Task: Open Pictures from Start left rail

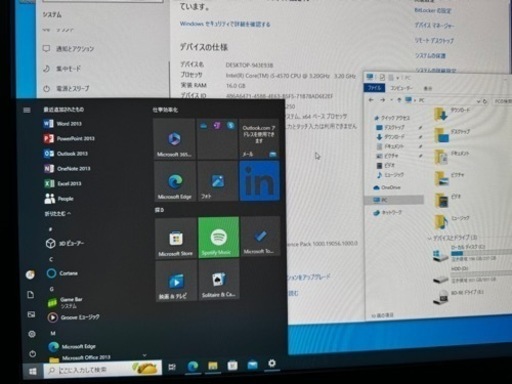Action: (31, 314)
